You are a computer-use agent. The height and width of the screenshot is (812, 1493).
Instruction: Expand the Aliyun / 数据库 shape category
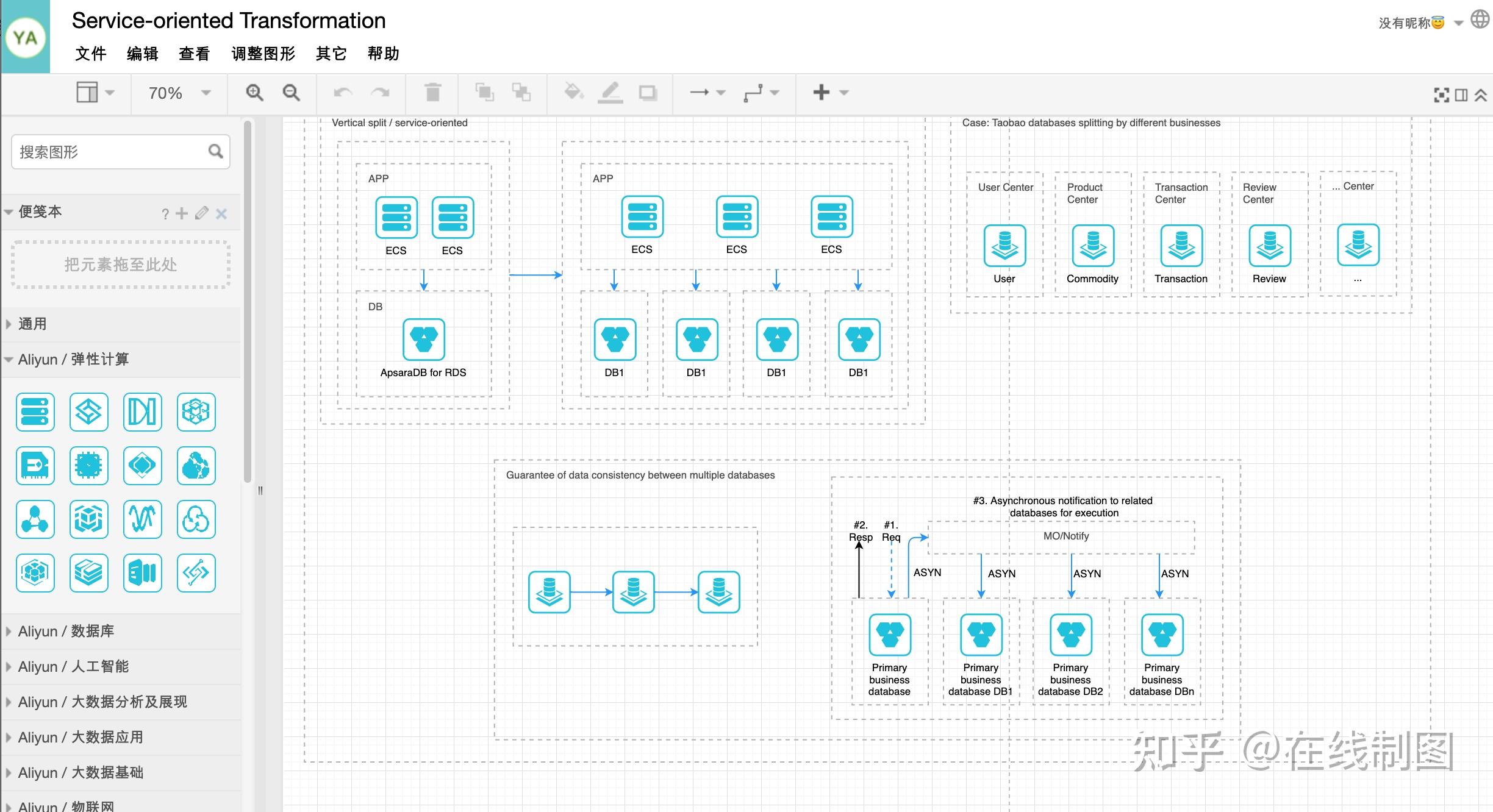coord(66,631)
